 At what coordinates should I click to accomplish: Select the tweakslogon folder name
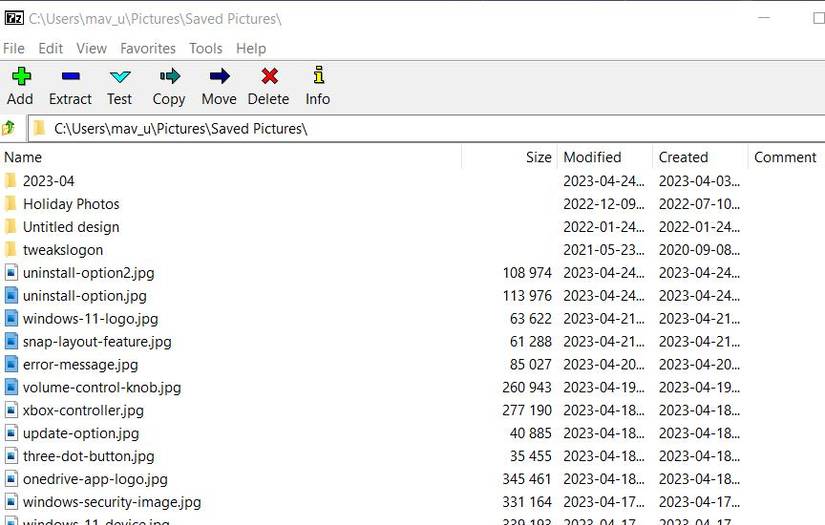pos(63,250)
